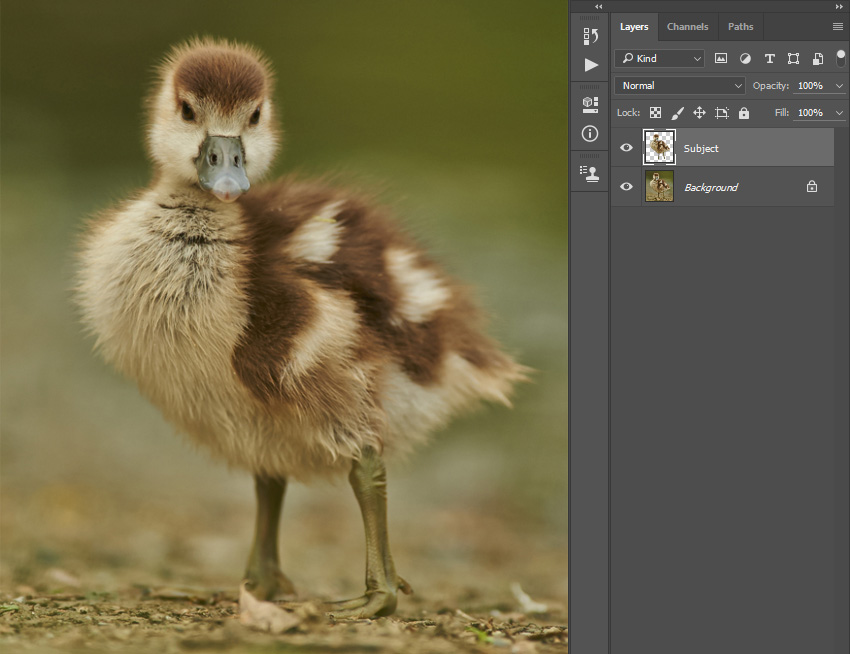Expand the Opacity slider arrow
Screen dimensions: 850x654
[839, 86]
